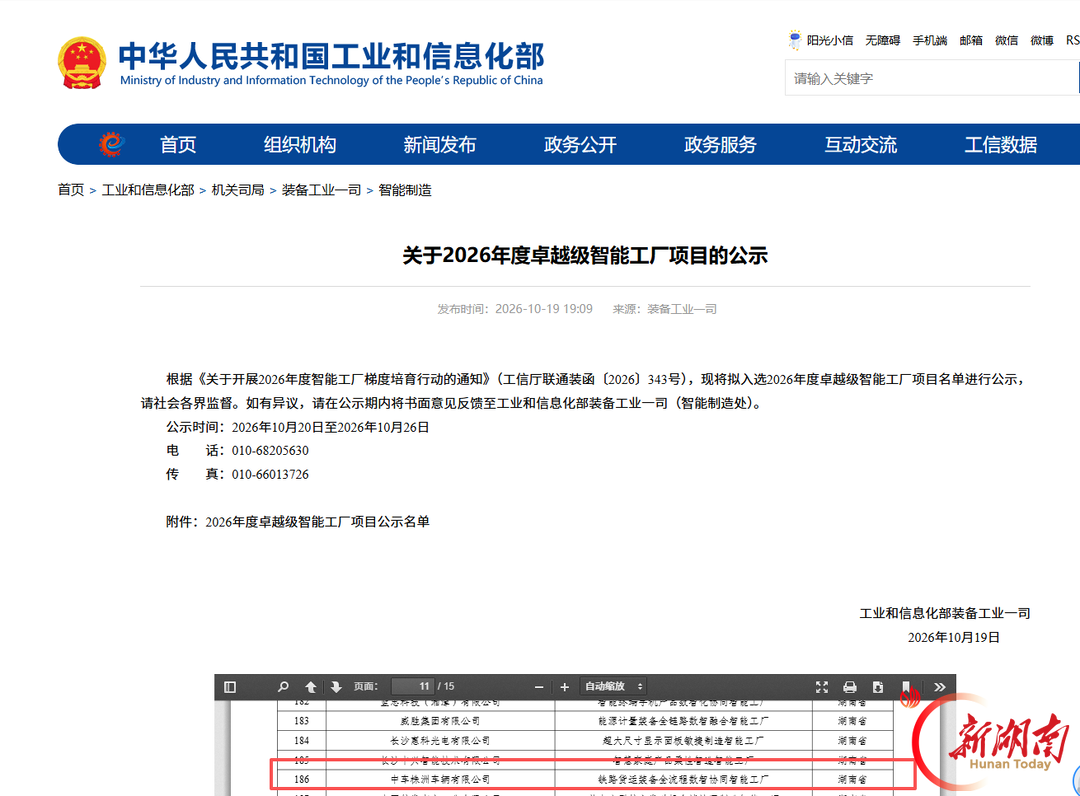Open the PDF bookmark current view icon
The width and height of the screenshot is (1080, 796).
pos(906,687)
